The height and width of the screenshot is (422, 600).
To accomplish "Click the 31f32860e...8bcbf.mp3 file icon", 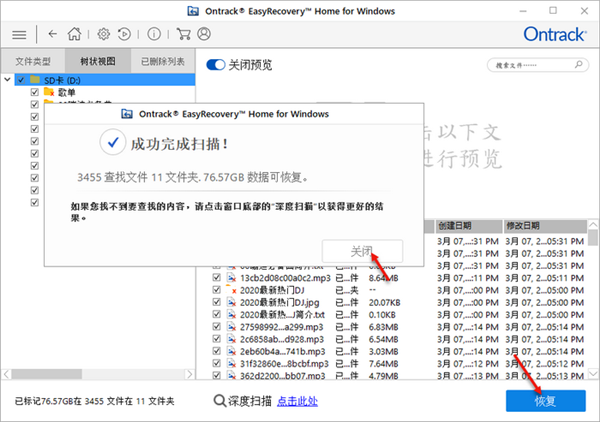I will (x=231, y=363).
